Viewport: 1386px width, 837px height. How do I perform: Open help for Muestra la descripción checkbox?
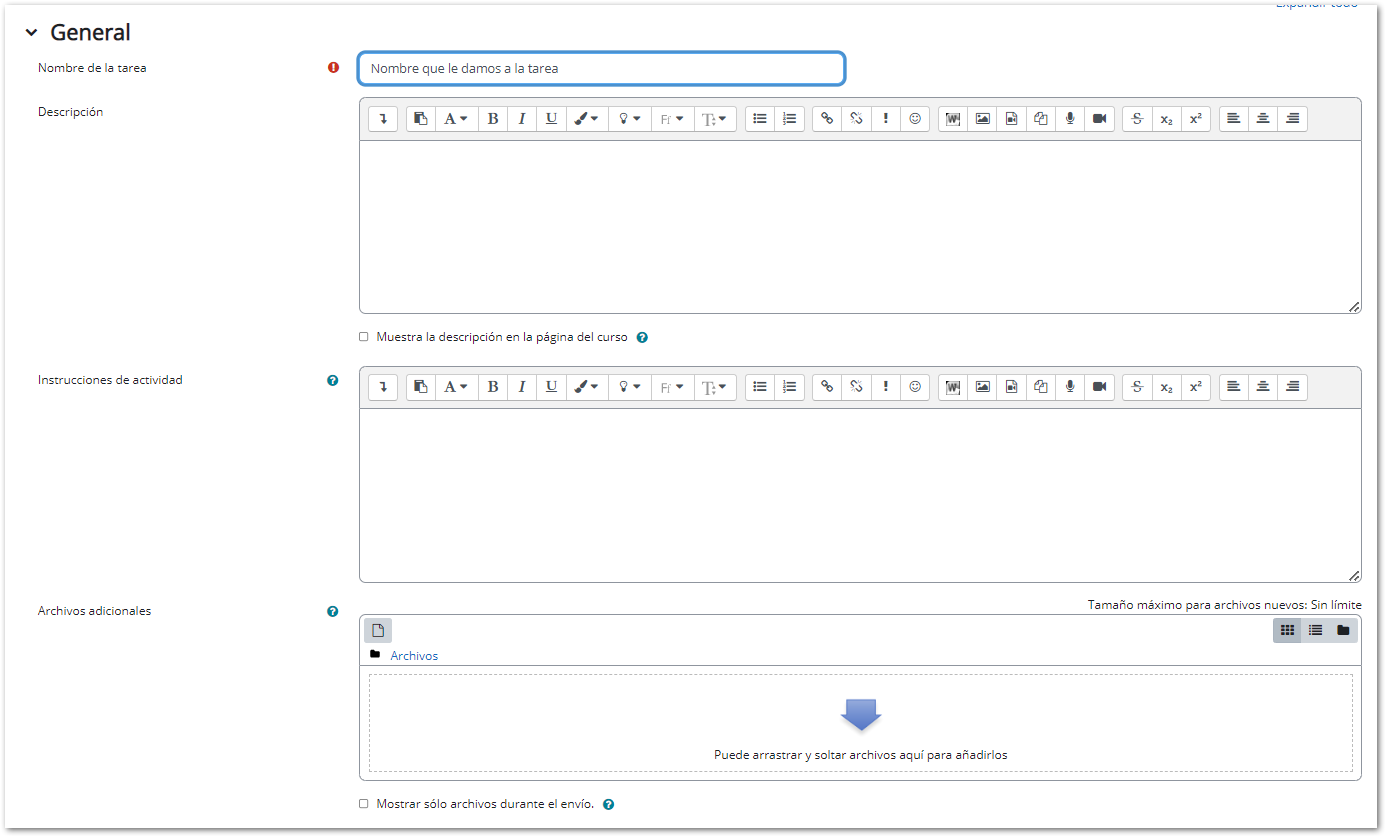642,338
